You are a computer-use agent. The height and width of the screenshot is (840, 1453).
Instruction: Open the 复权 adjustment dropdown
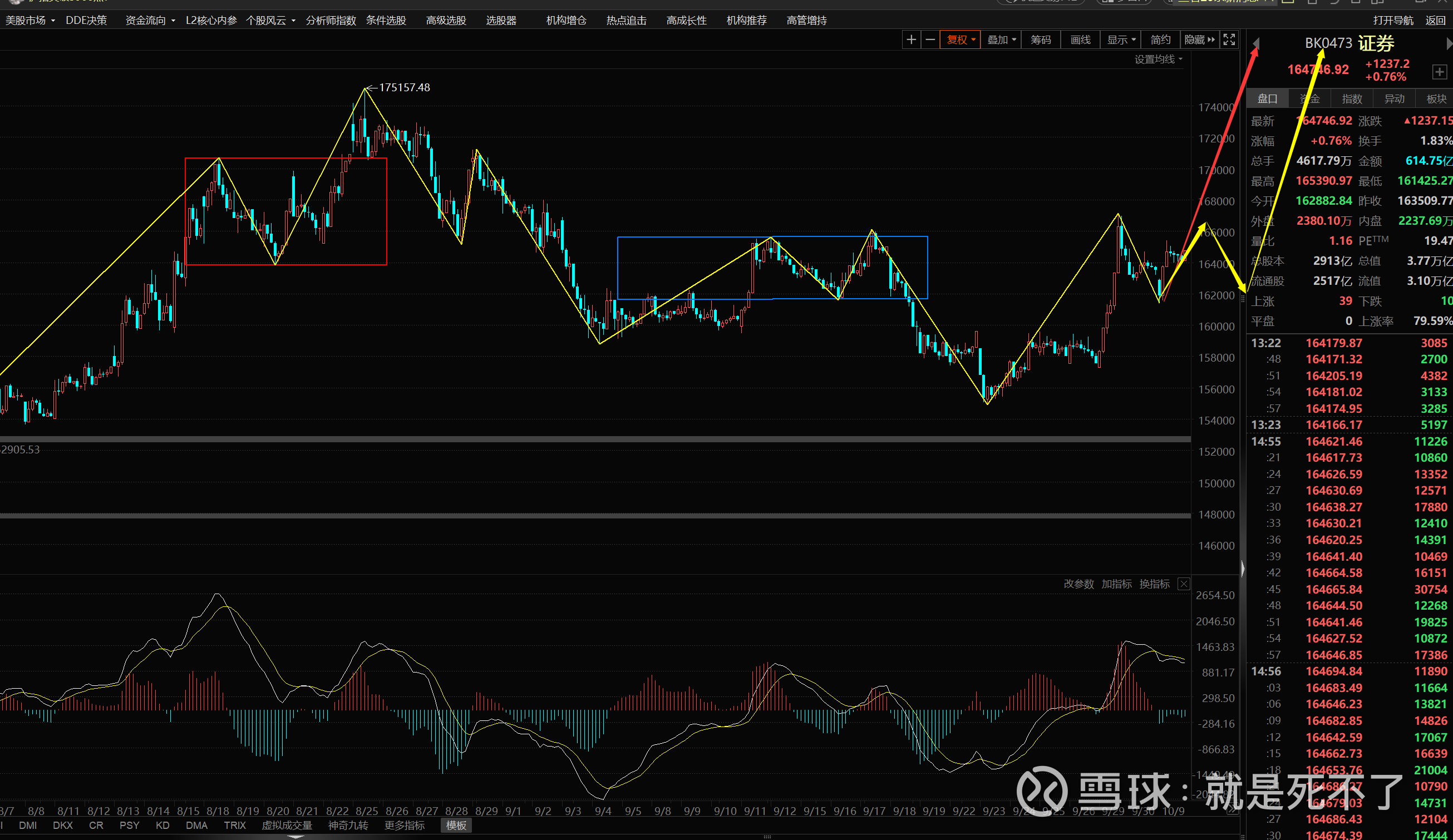[x=960, y=40]
